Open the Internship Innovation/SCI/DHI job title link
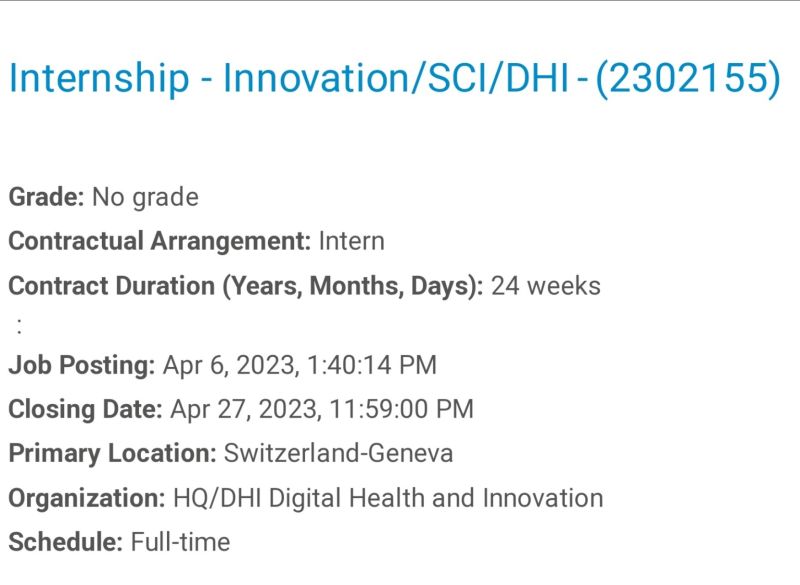 (395, 78)
